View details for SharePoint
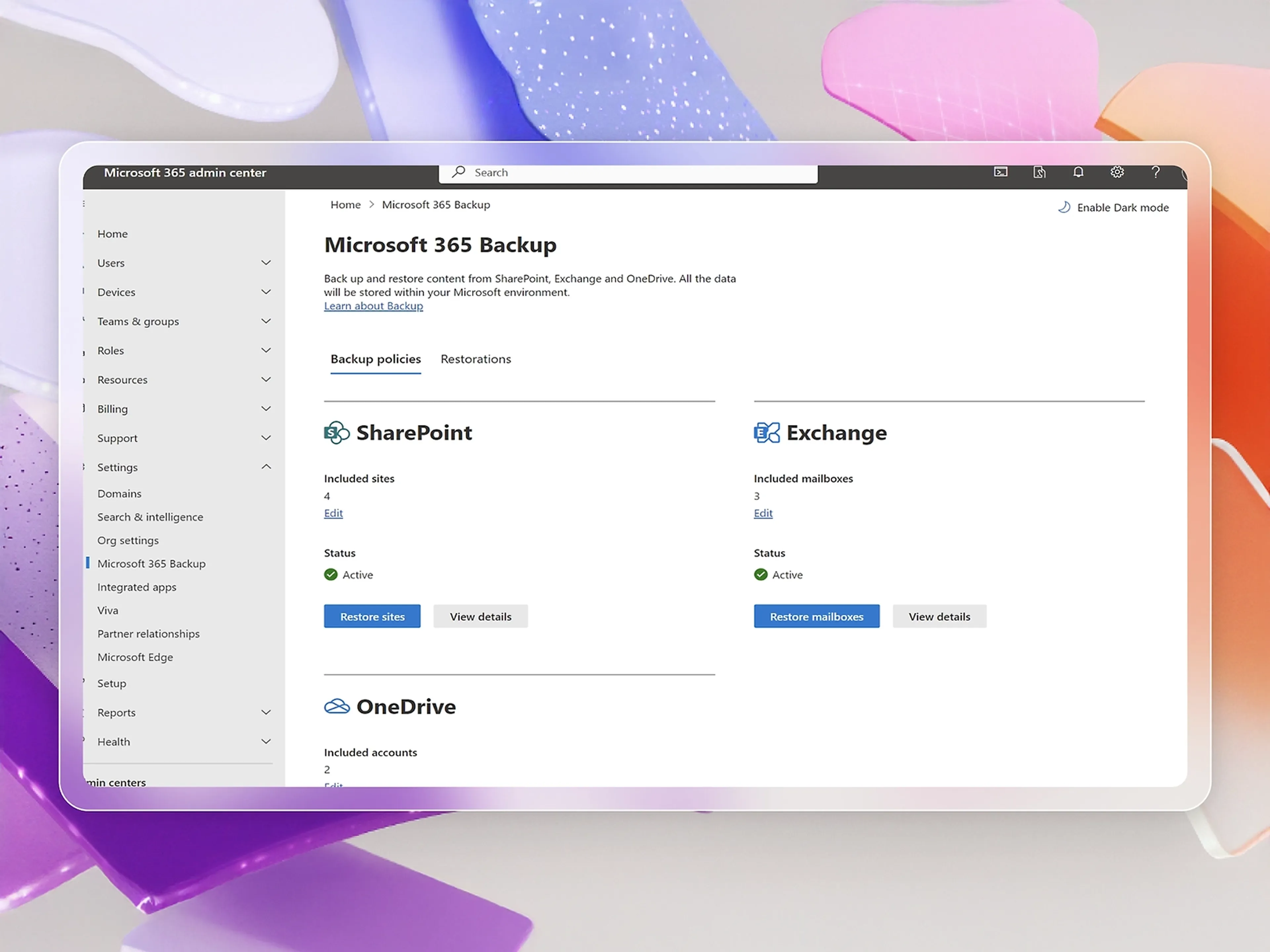Image resolution: width=1270 pixels, height=952 pixels. [x=481, y=616]
